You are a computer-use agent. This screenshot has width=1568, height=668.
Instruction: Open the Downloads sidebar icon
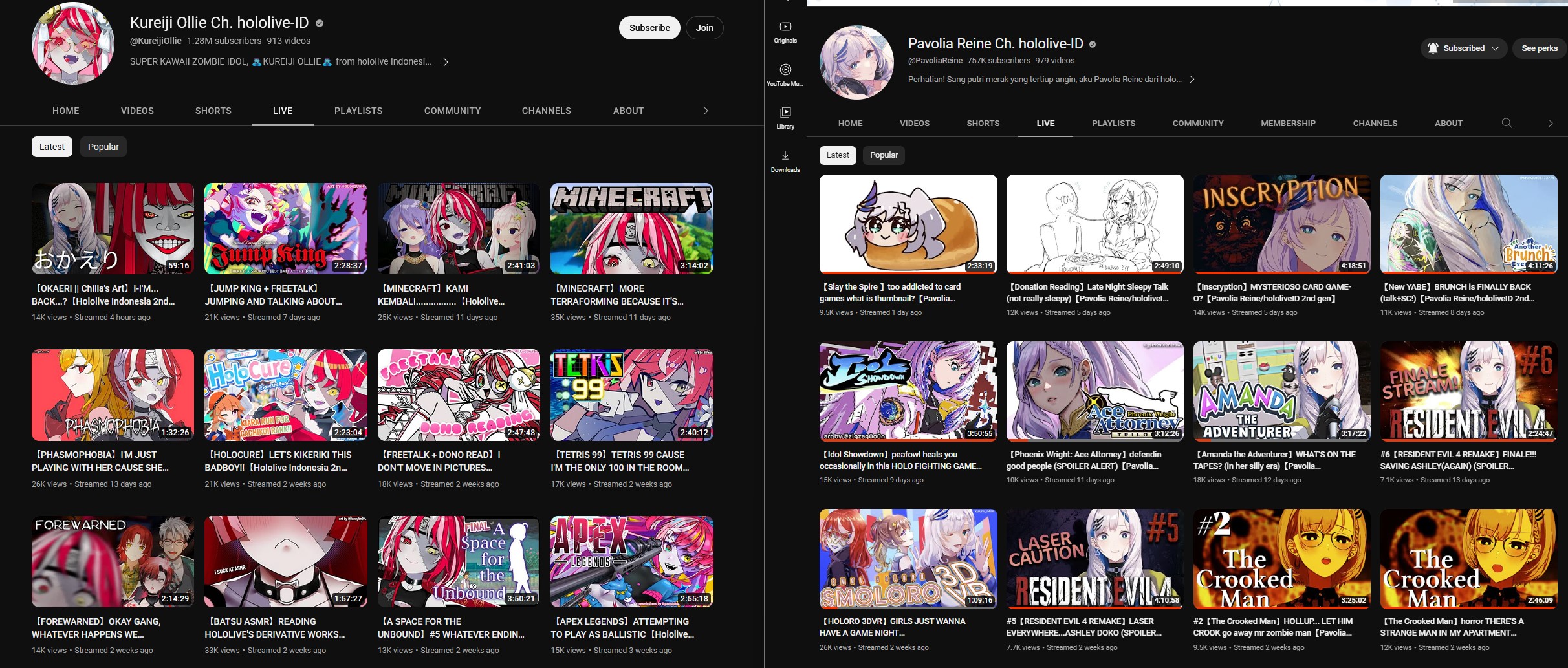click(x=785, y=161)
